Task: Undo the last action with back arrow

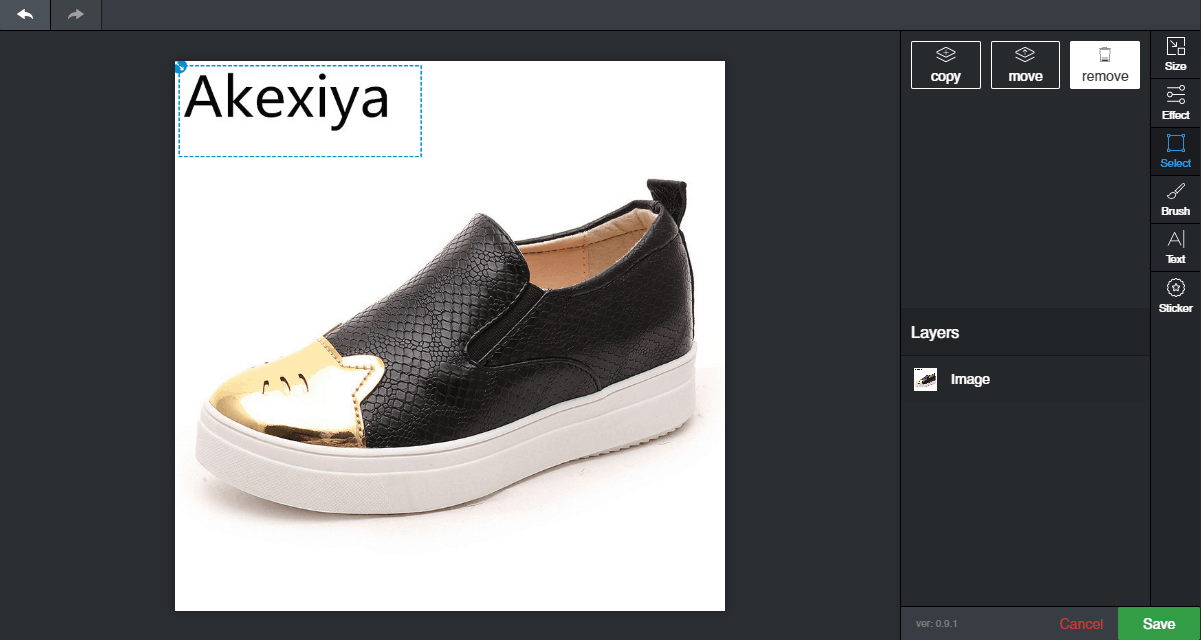Action: pos(25,15)
